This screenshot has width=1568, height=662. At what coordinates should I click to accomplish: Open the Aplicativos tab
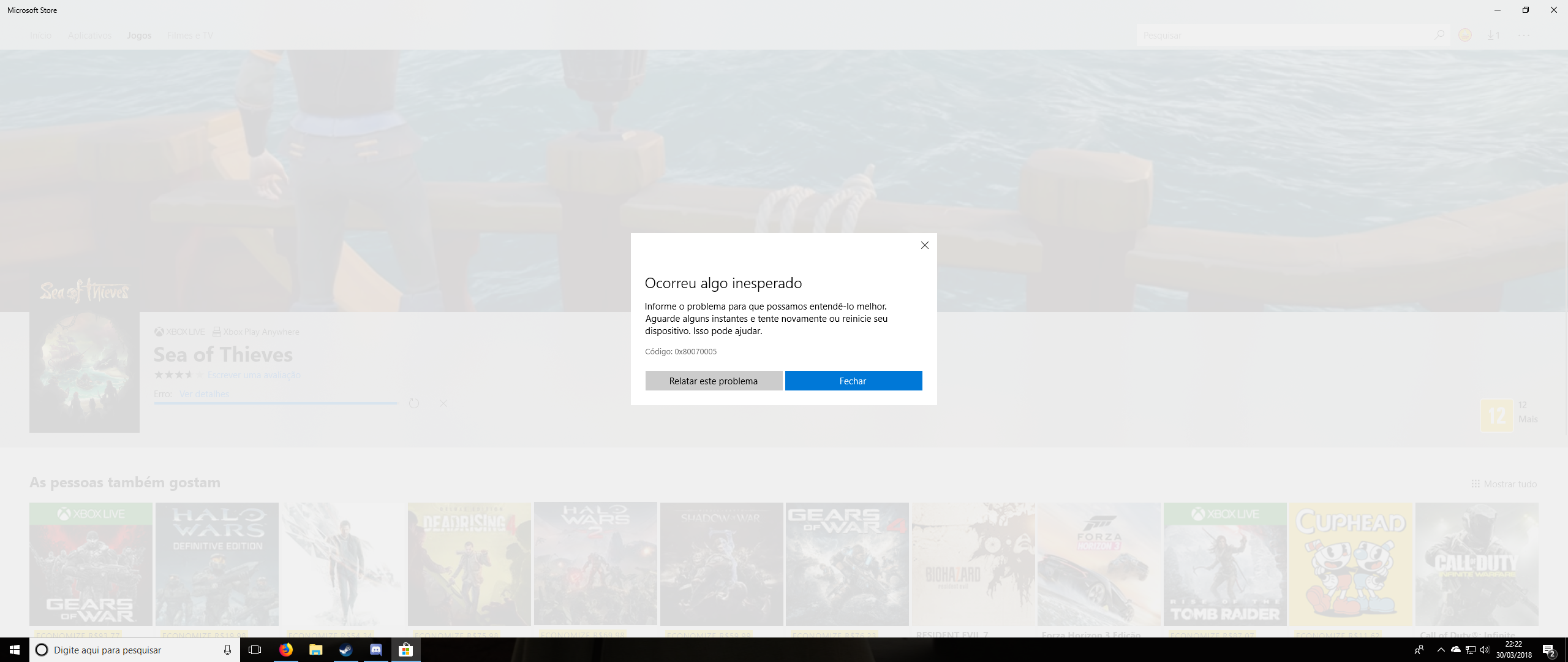click(90, 36)
